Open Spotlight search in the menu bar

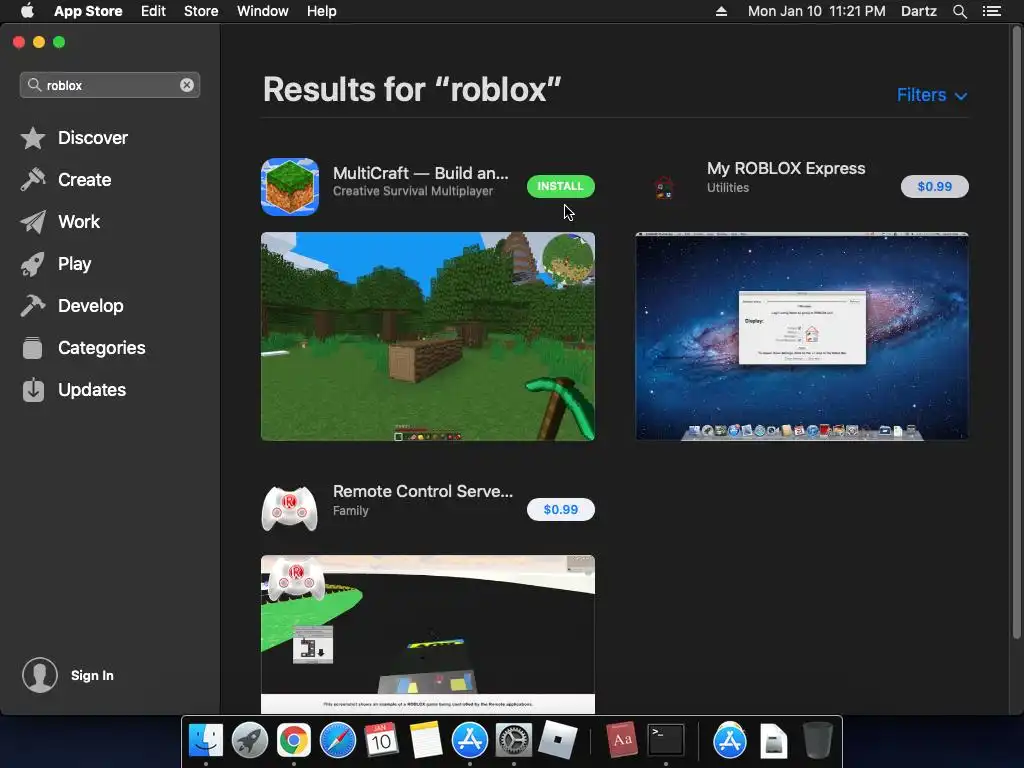click(959, 11)
